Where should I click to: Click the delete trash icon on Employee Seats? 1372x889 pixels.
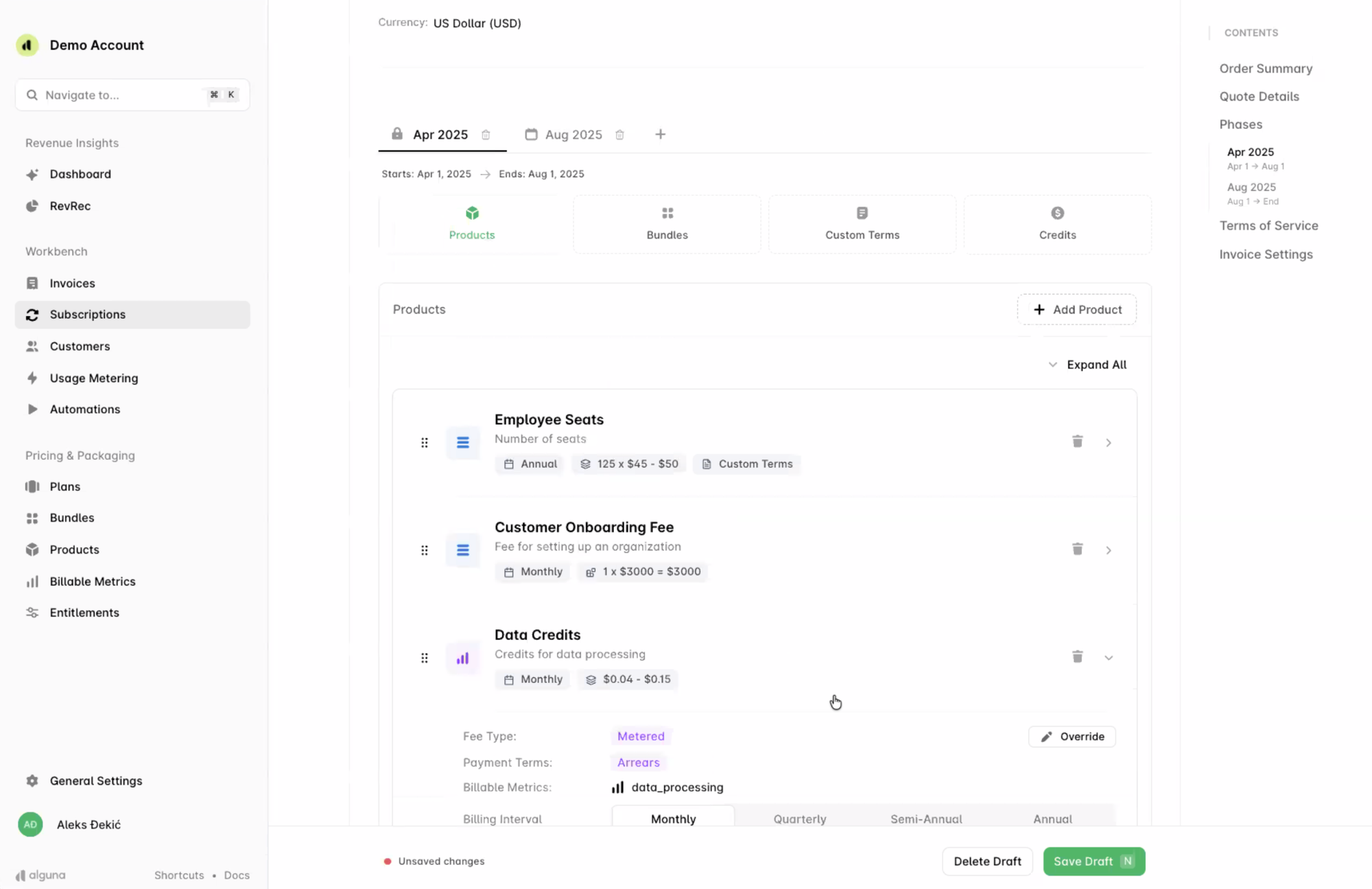tap(1077, 442)
